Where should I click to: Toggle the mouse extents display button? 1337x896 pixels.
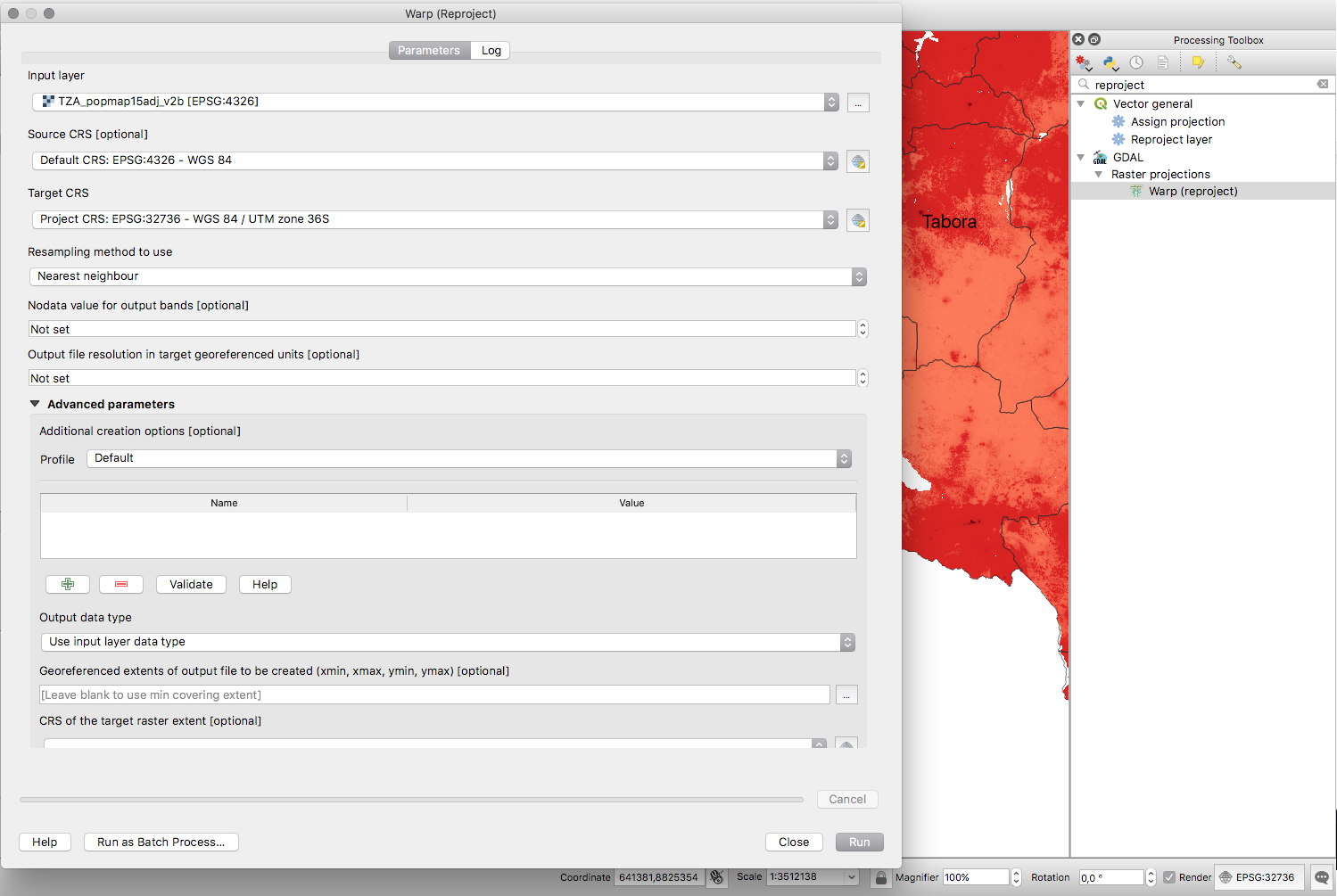(x=716, y=877)
